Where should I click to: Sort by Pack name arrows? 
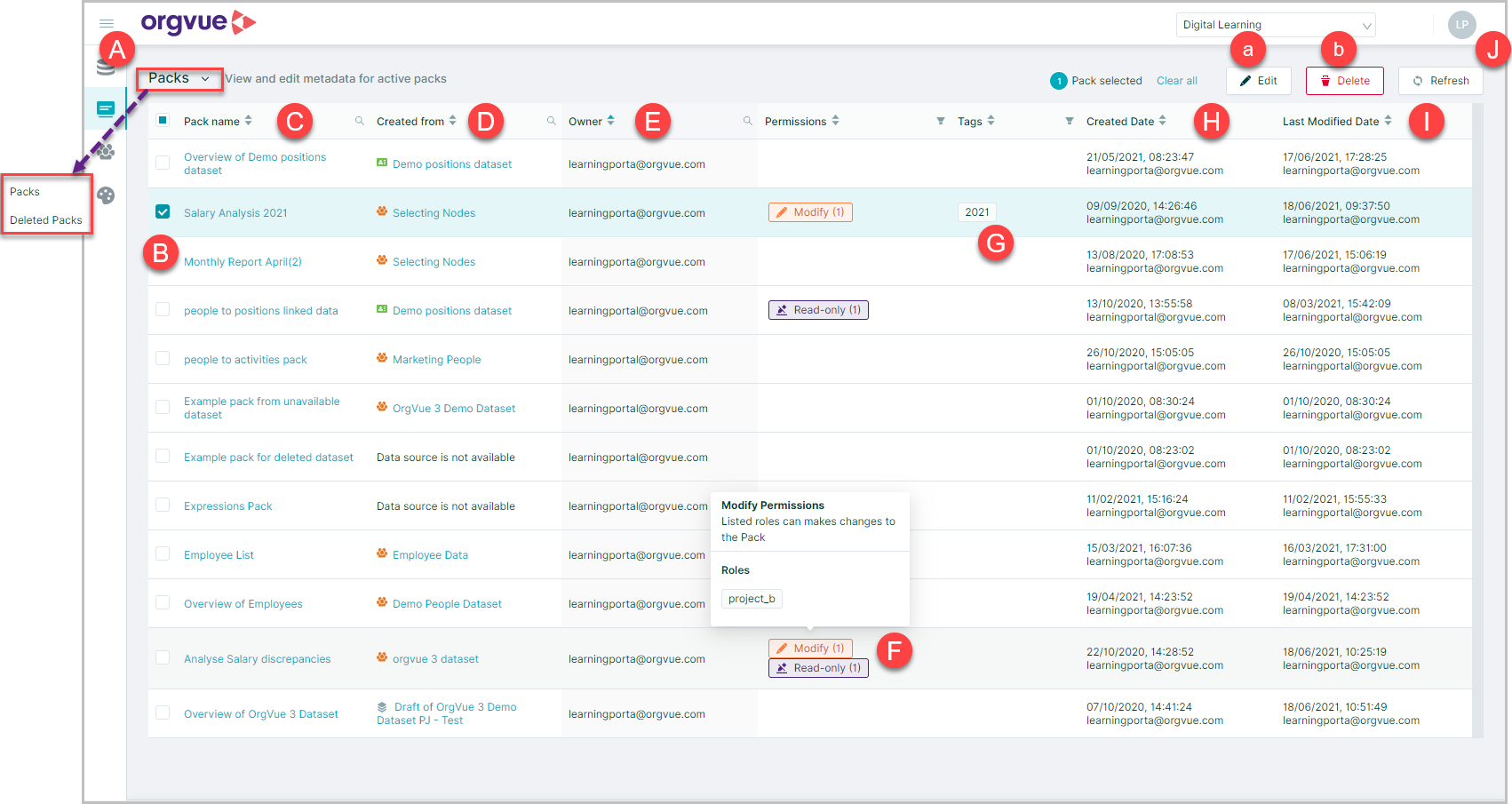click(248, 120)
